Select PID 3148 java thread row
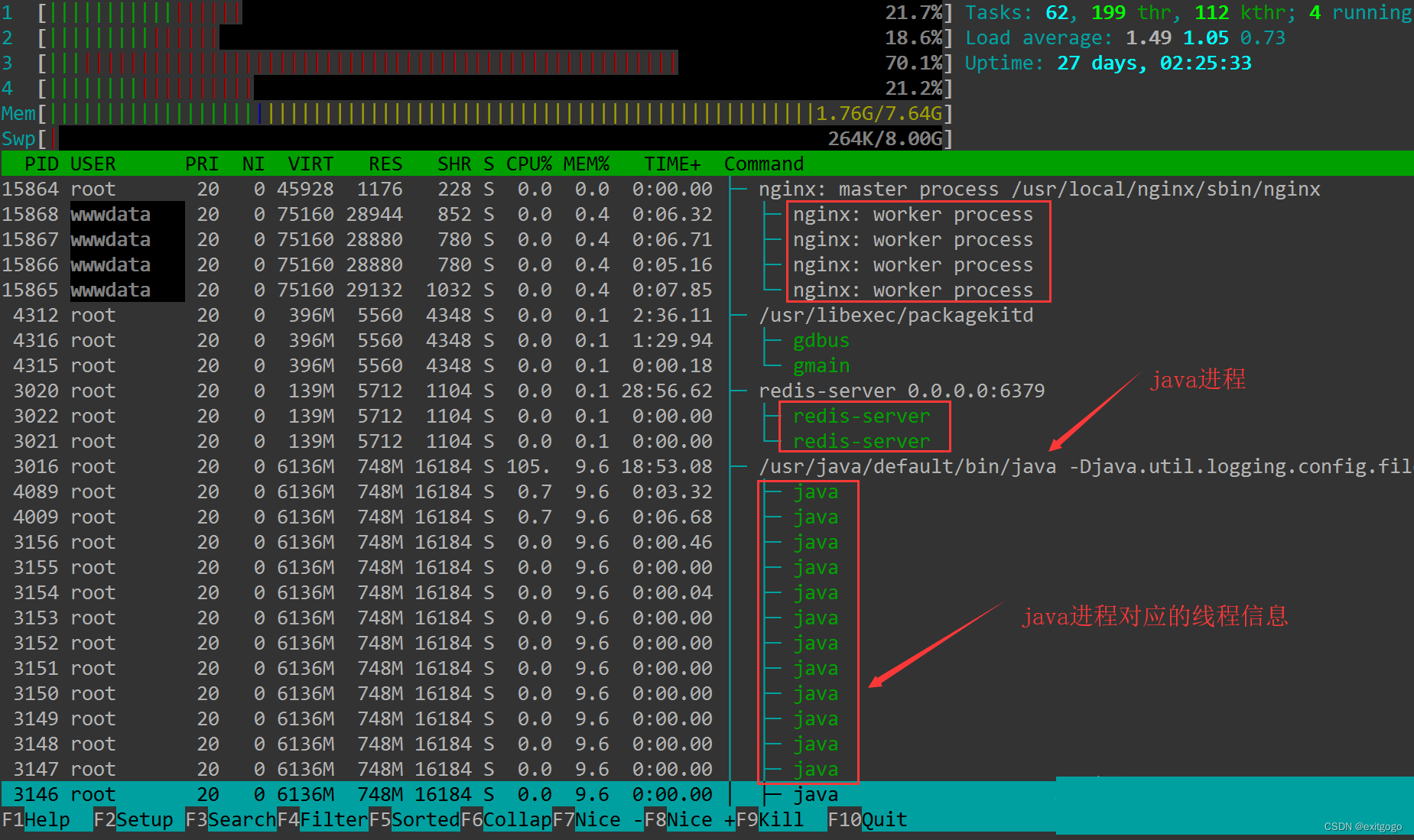1414x840 pixels. [707, 744]
